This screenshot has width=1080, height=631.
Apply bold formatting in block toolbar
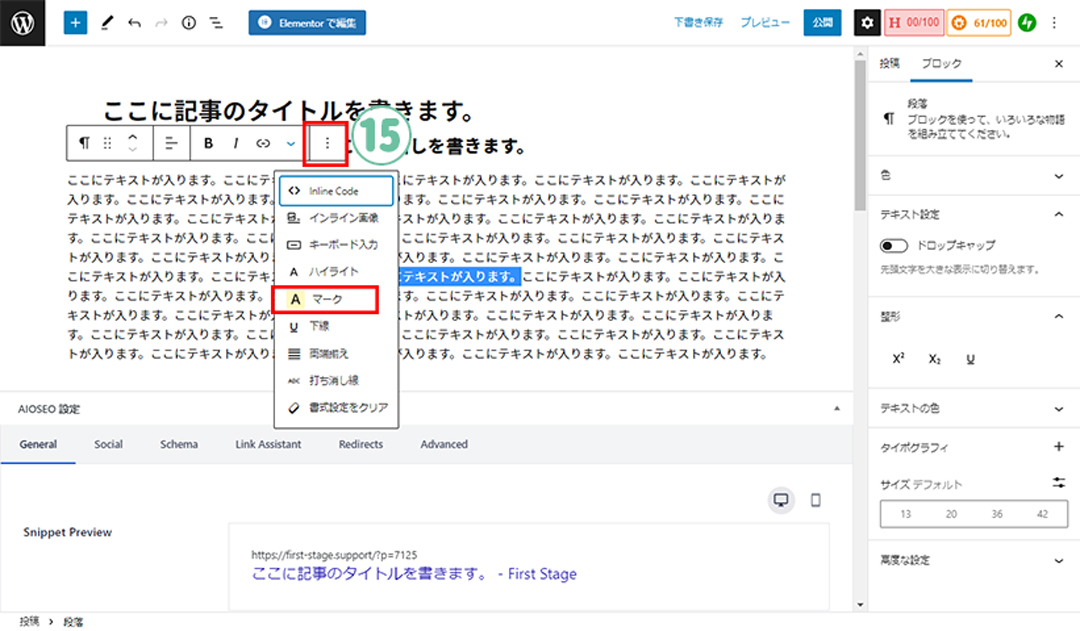pos(208,143)
